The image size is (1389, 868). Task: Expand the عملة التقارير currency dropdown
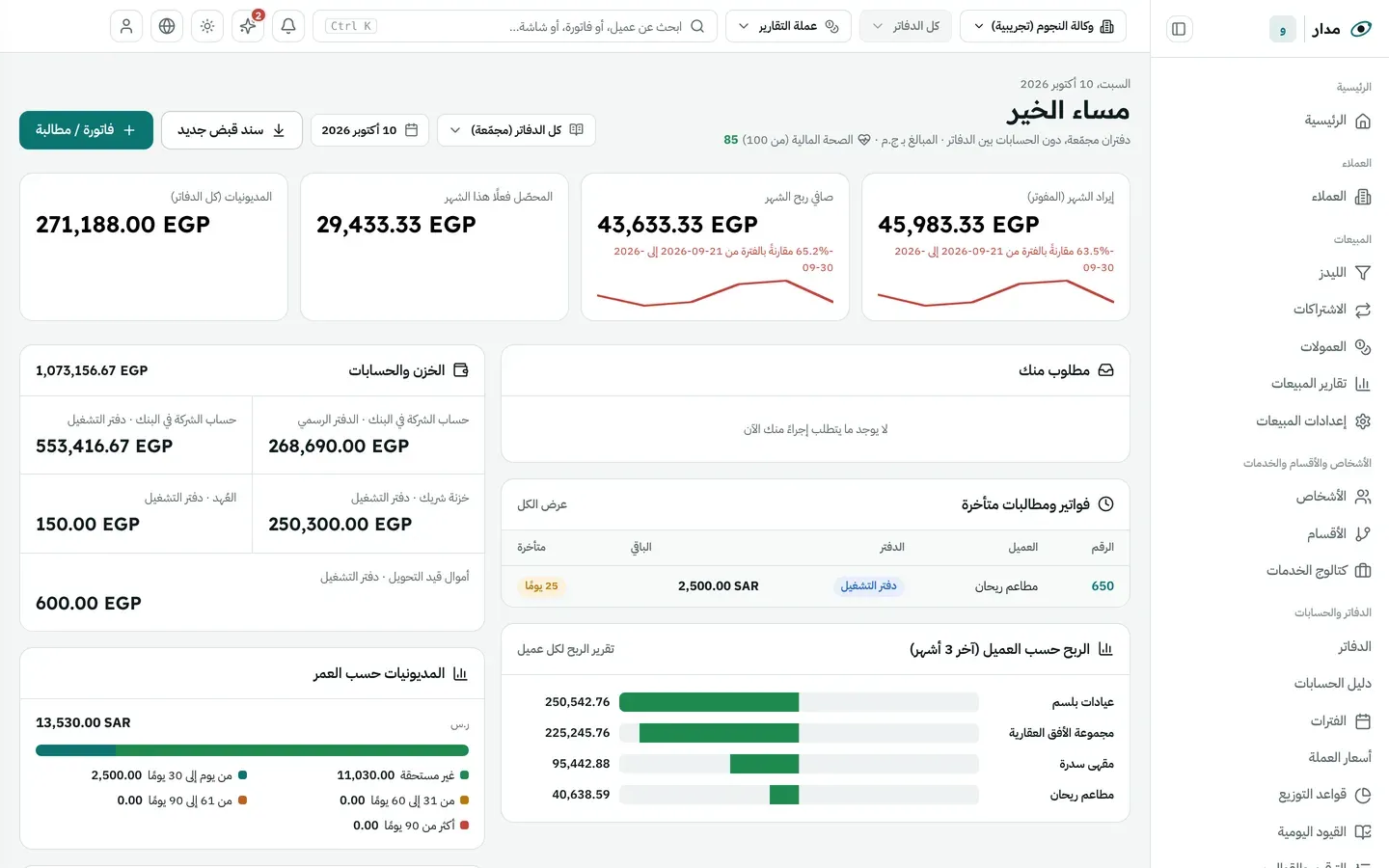[x=788, y=26]
